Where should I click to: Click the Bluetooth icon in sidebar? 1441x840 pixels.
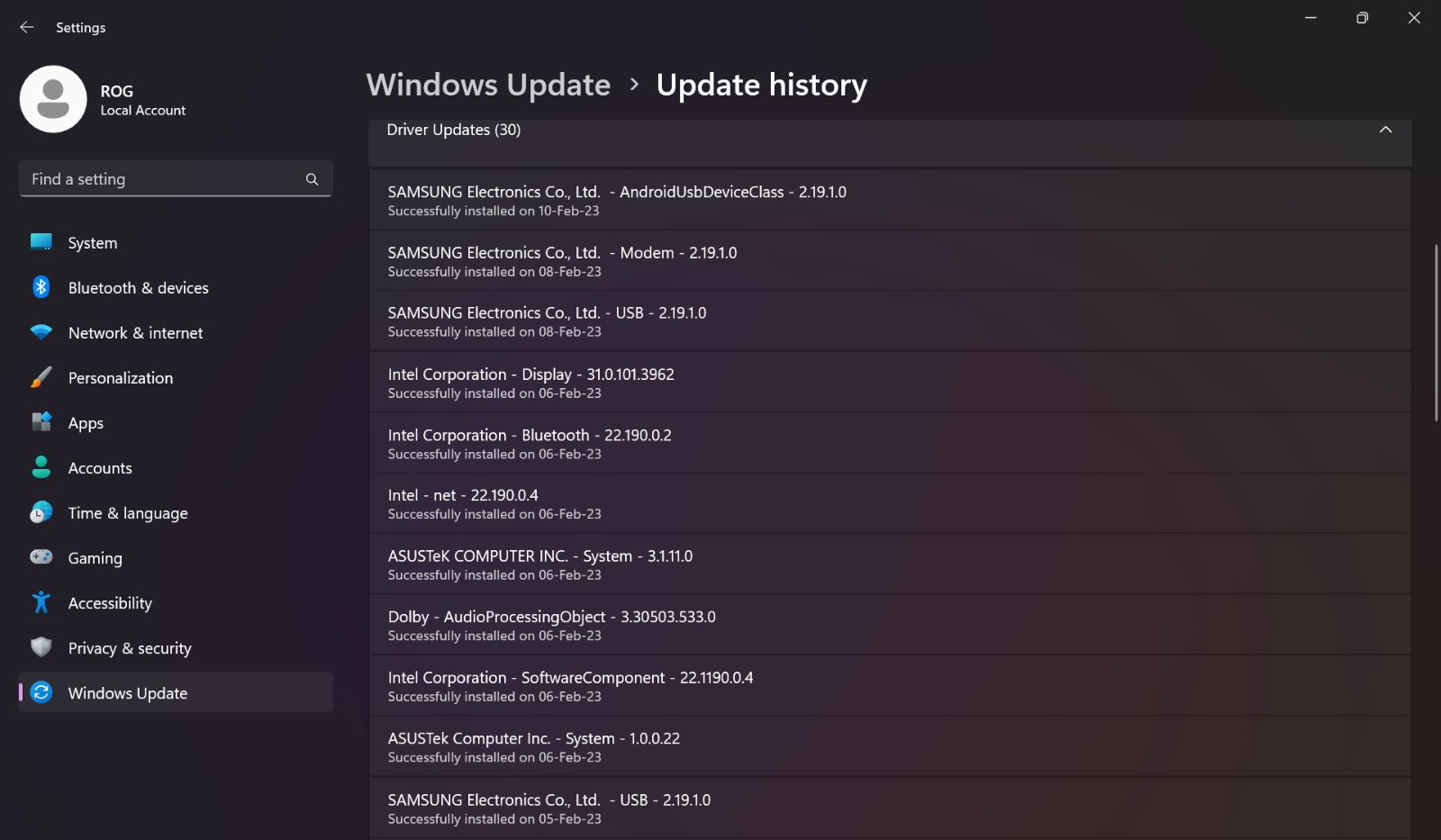pos(41,287)
